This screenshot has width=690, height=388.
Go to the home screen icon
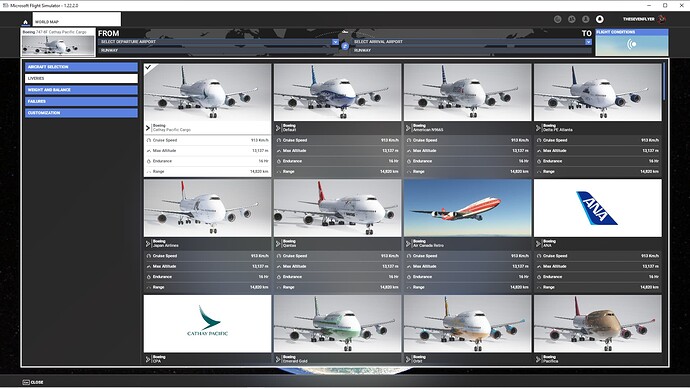point(25,22)
